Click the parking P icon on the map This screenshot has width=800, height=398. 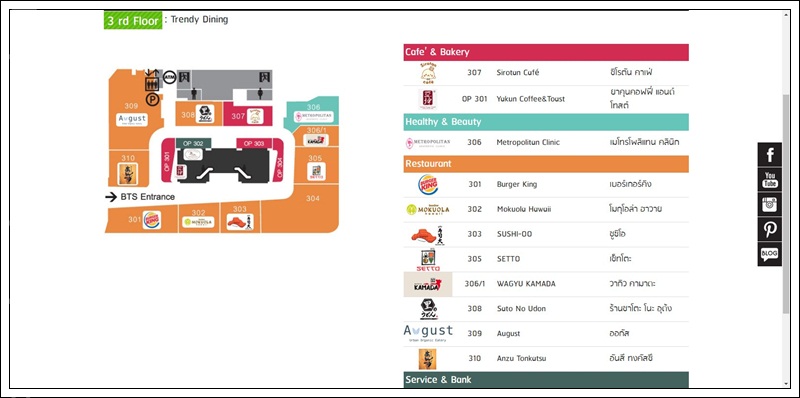point(153,99)
